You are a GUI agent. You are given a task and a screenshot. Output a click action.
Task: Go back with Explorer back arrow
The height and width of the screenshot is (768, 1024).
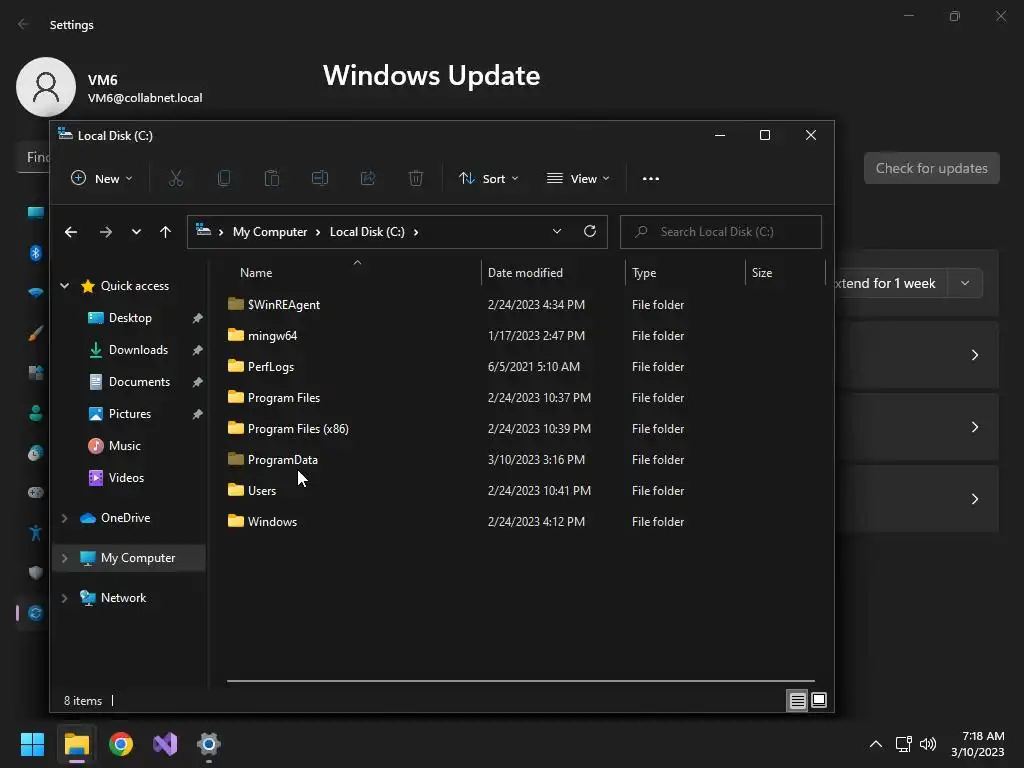pos(71,232)
